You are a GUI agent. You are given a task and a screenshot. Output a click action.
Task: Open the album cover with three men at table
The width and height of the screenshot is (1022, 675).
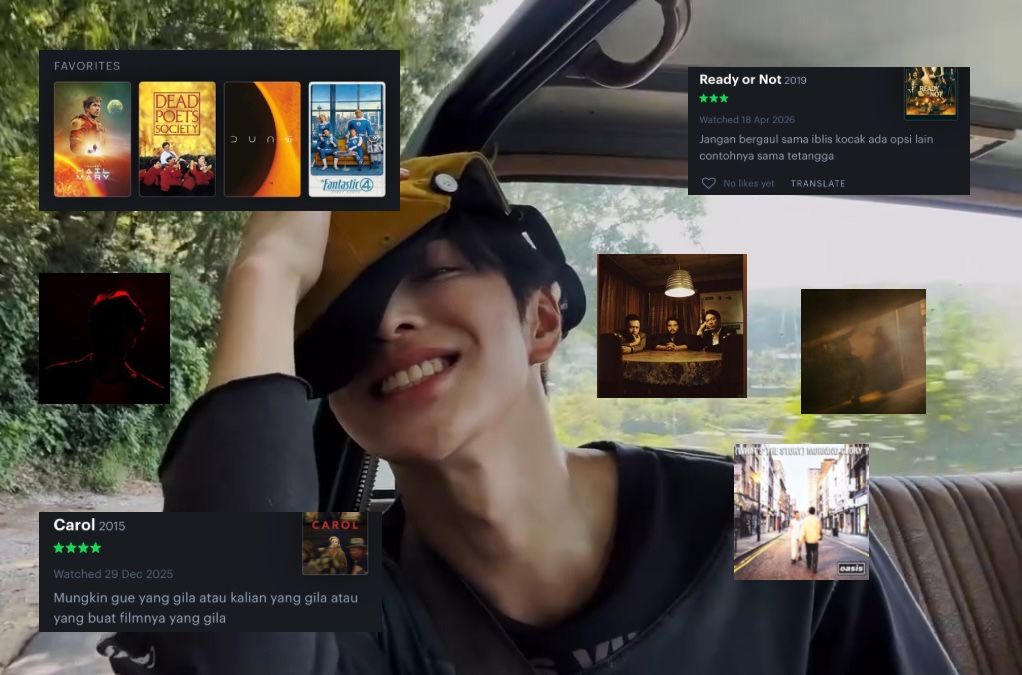click(672, 326)
